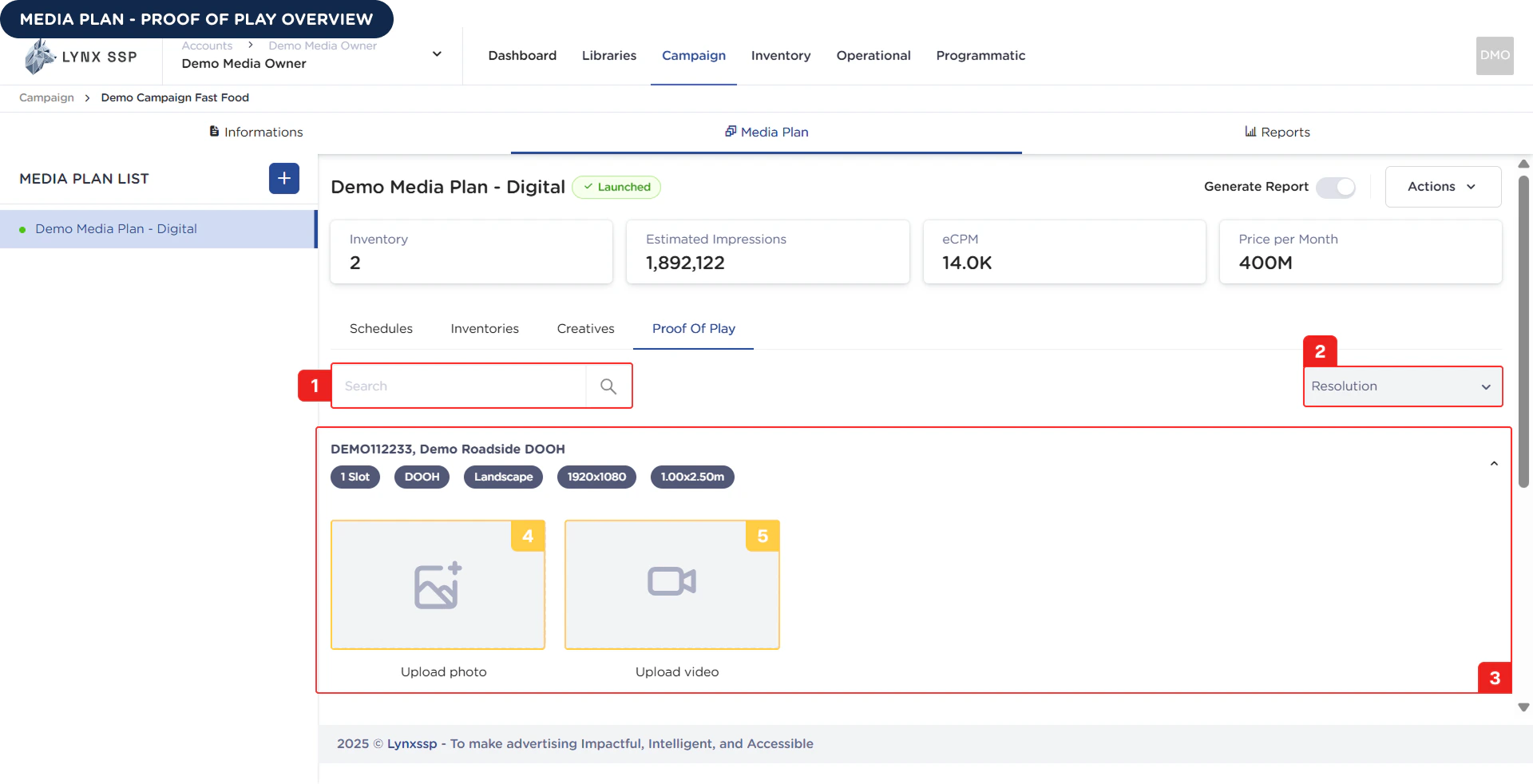
Task: Collapse the DEMO112233 inventory section
Action: [x=1494, y=464]
